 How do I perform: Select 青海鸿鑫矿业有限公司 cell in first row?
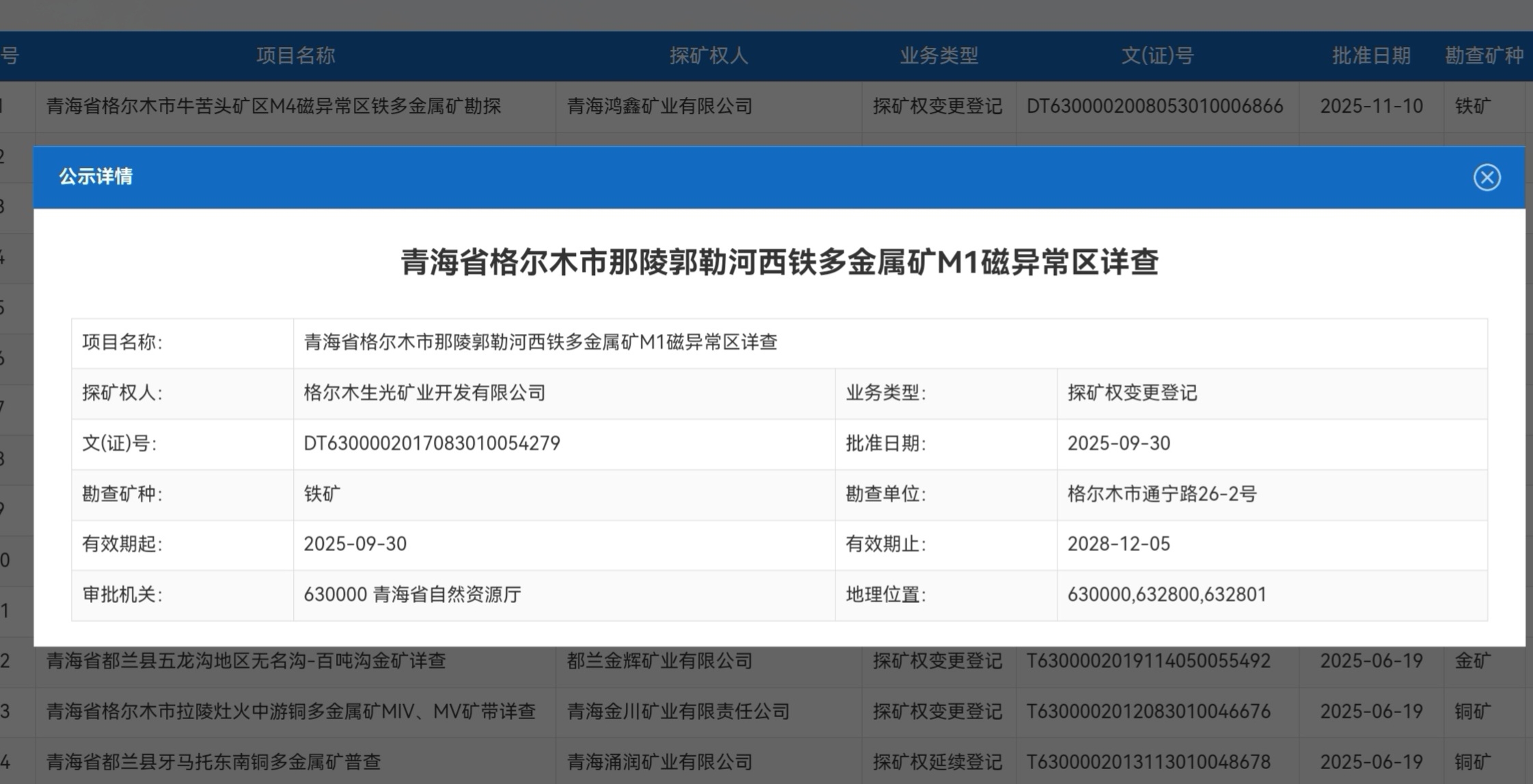pyautogui.click(x=660, y=107)
